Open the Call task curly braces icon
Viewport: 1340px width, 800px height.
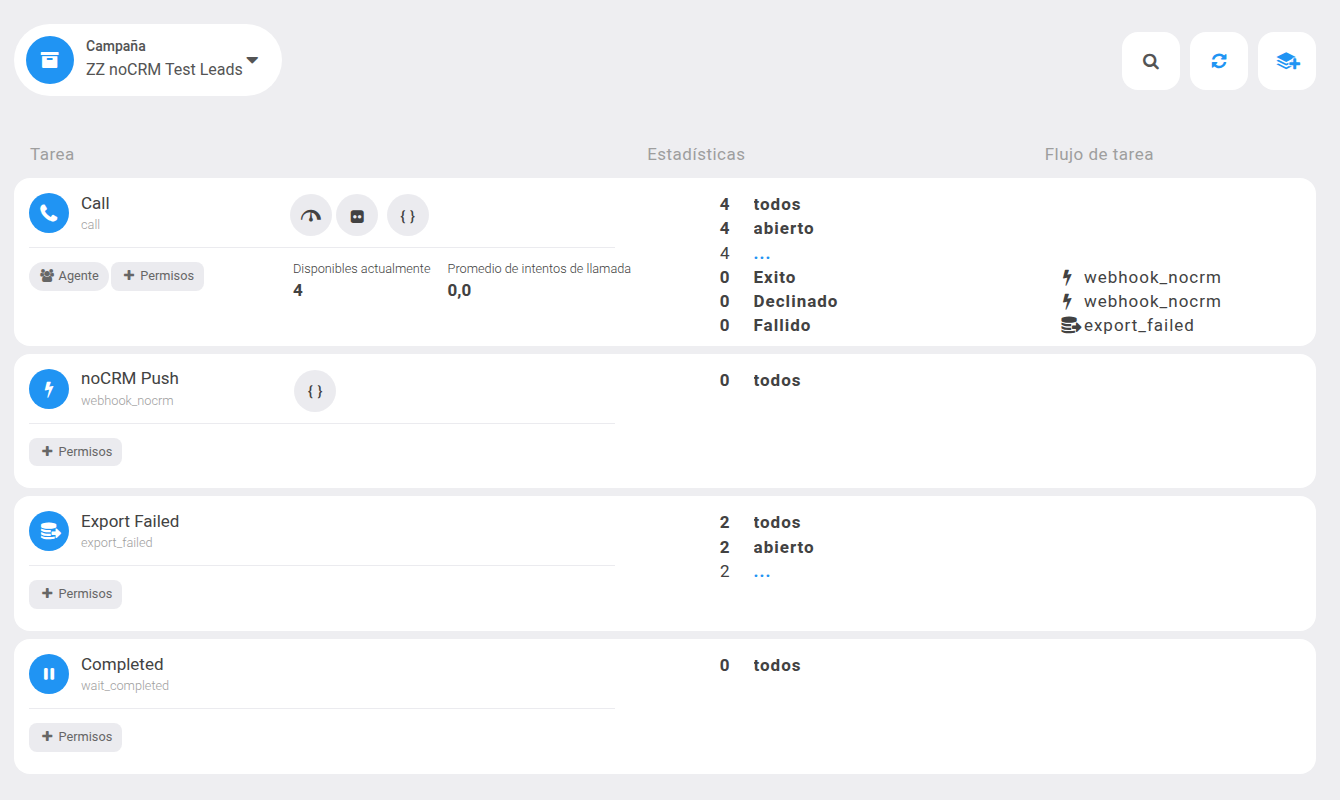click(x=408, y=215)
